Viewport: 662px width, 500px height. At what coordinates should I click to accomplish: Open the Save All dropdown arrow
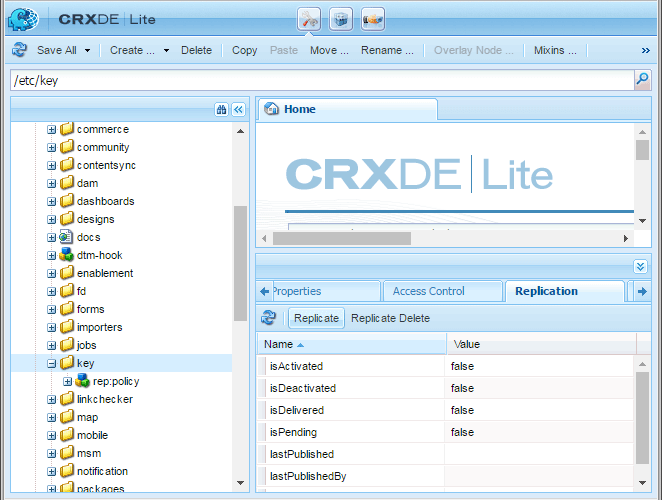87,50
